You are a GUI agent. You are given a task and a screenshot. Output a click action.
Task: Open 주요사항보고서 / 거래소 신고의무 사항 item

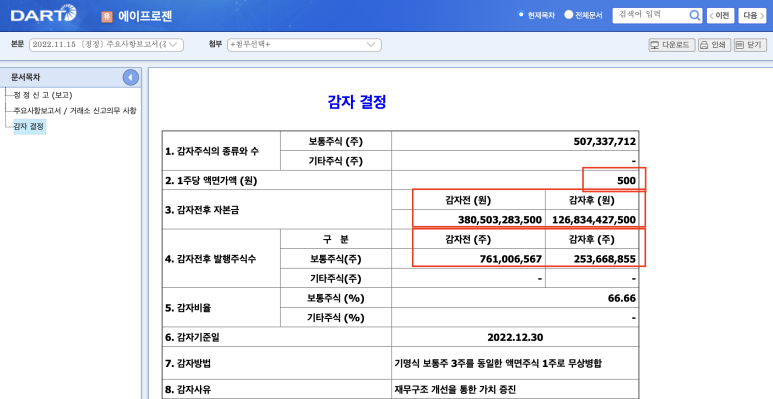75,110
